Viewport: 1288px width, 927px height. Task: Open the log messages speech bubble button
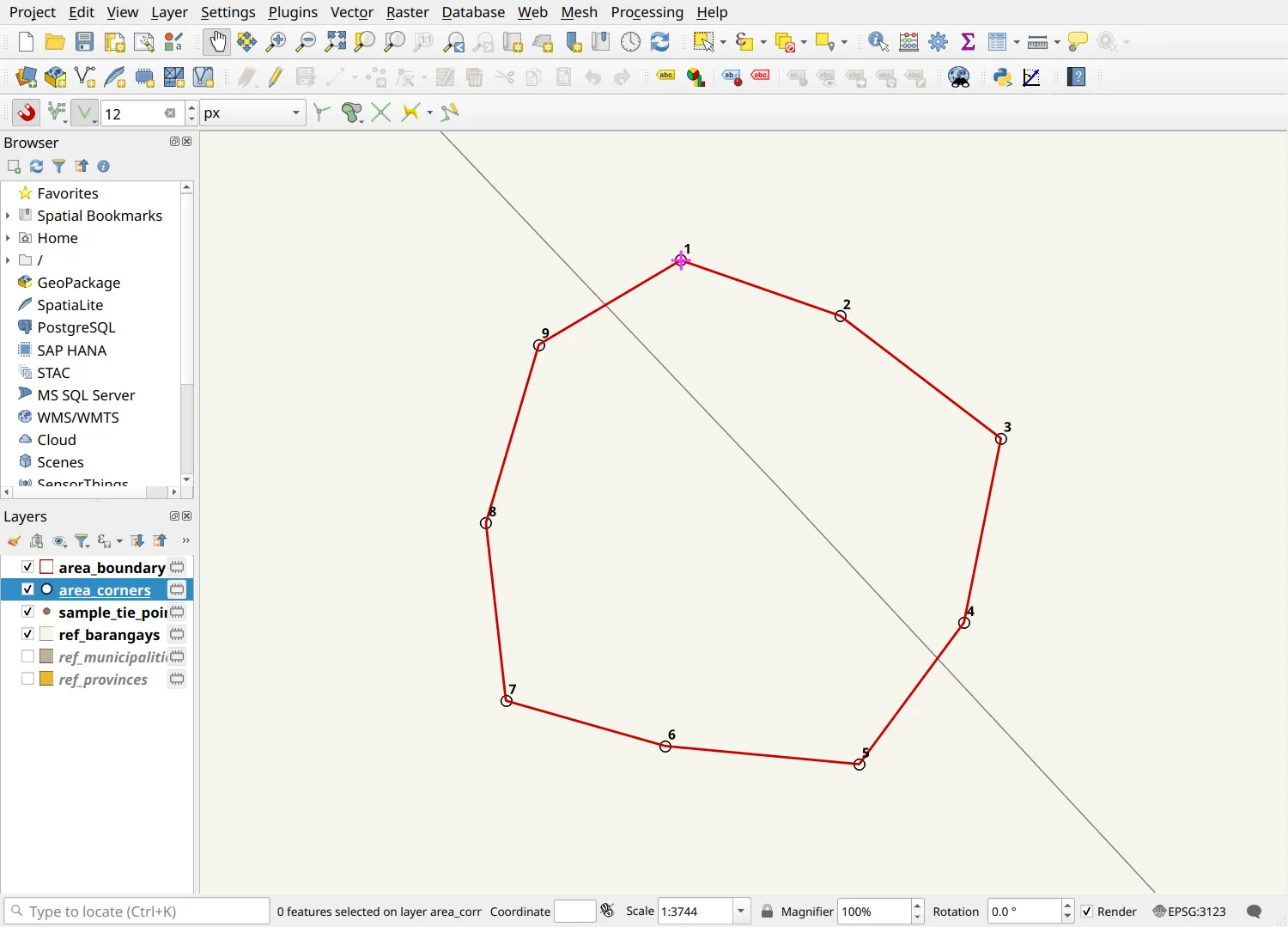pyautogui.click(x=1254, y=912)
